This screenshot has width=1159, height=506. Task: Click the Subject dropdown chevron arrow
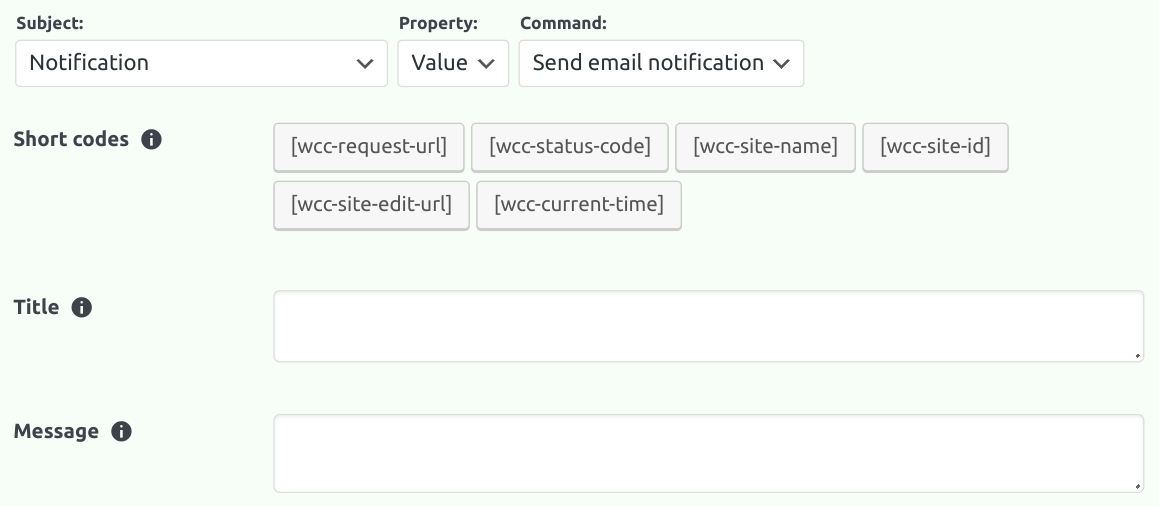365,64
